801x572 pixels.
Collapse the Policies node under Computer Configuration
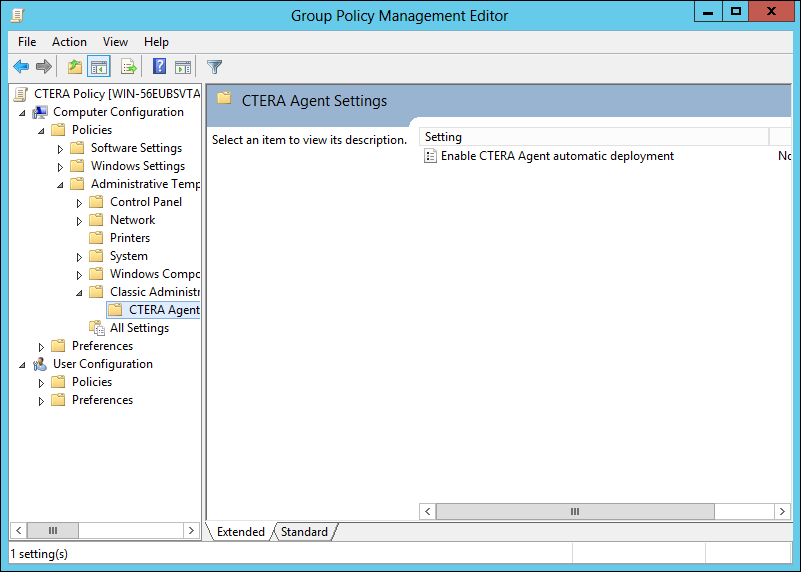tap(41, 131)
